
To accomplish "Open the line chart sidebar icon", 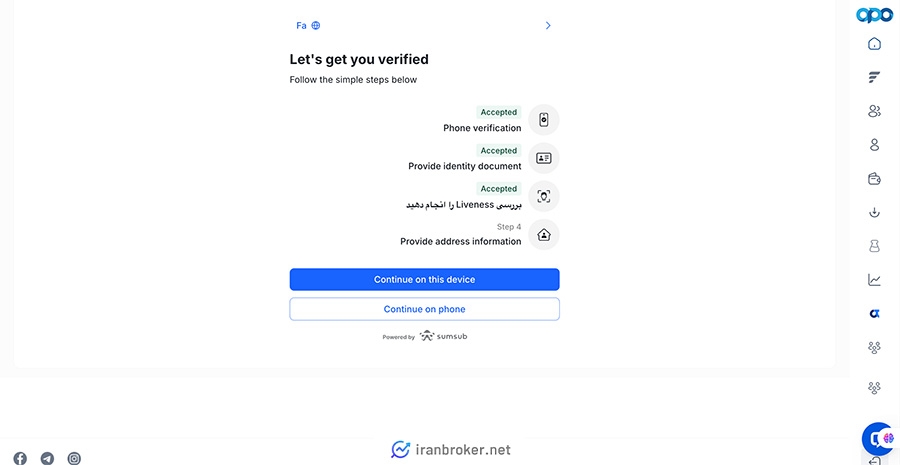I will (874, 280).
